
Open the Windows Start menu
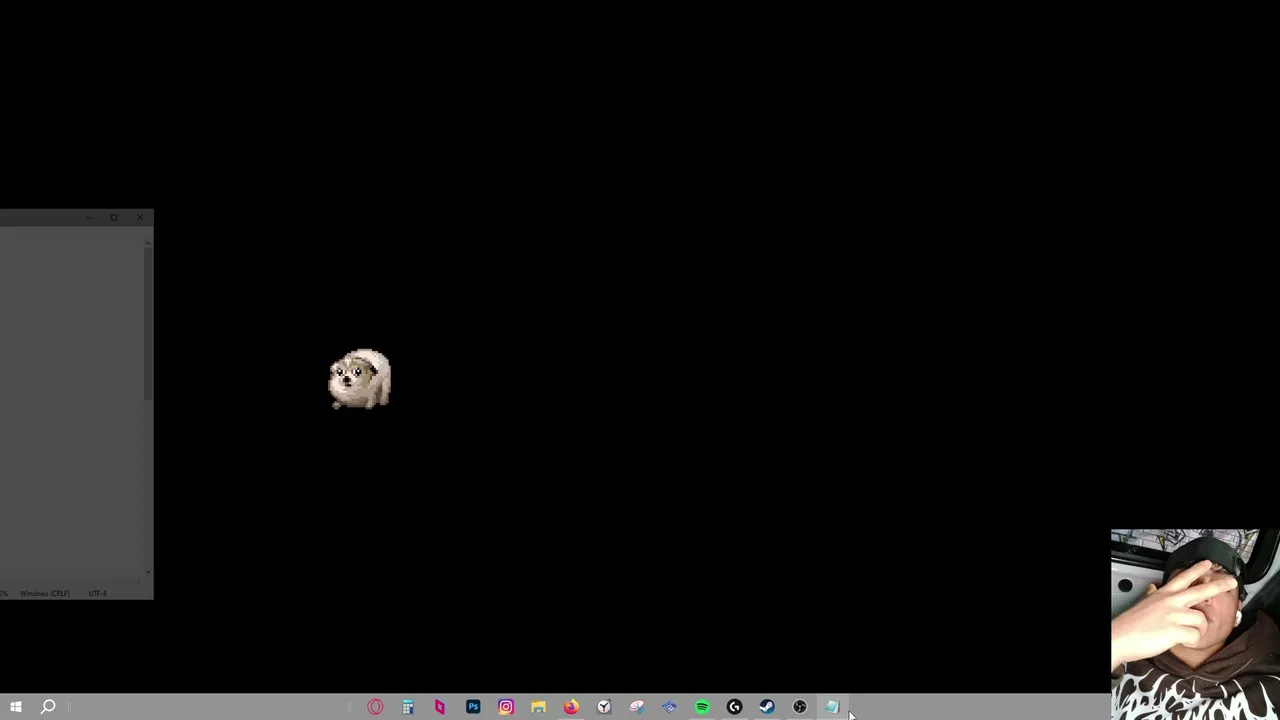pos(15,707)
